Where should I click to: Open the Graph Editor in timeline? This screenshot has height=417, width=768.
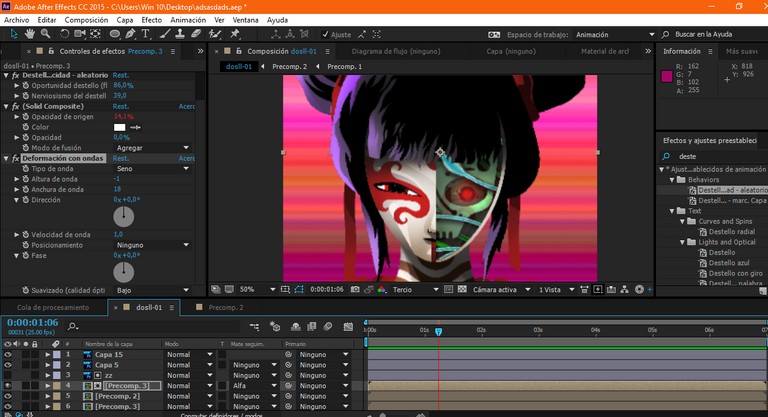[348, 326]
